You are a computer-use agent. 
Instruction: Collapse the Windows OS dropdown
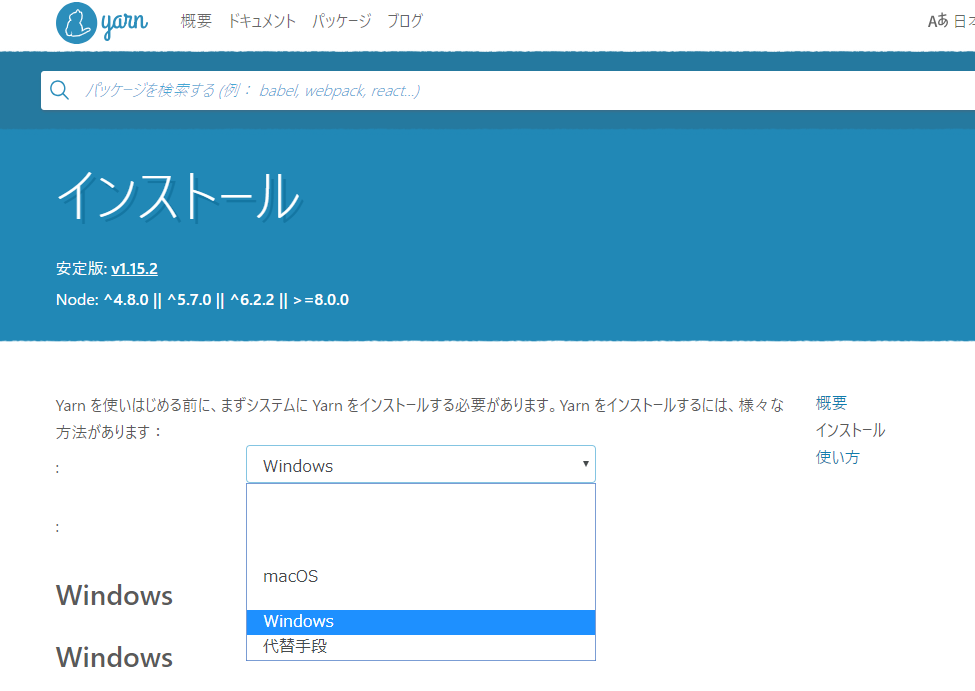coord(421,465)
